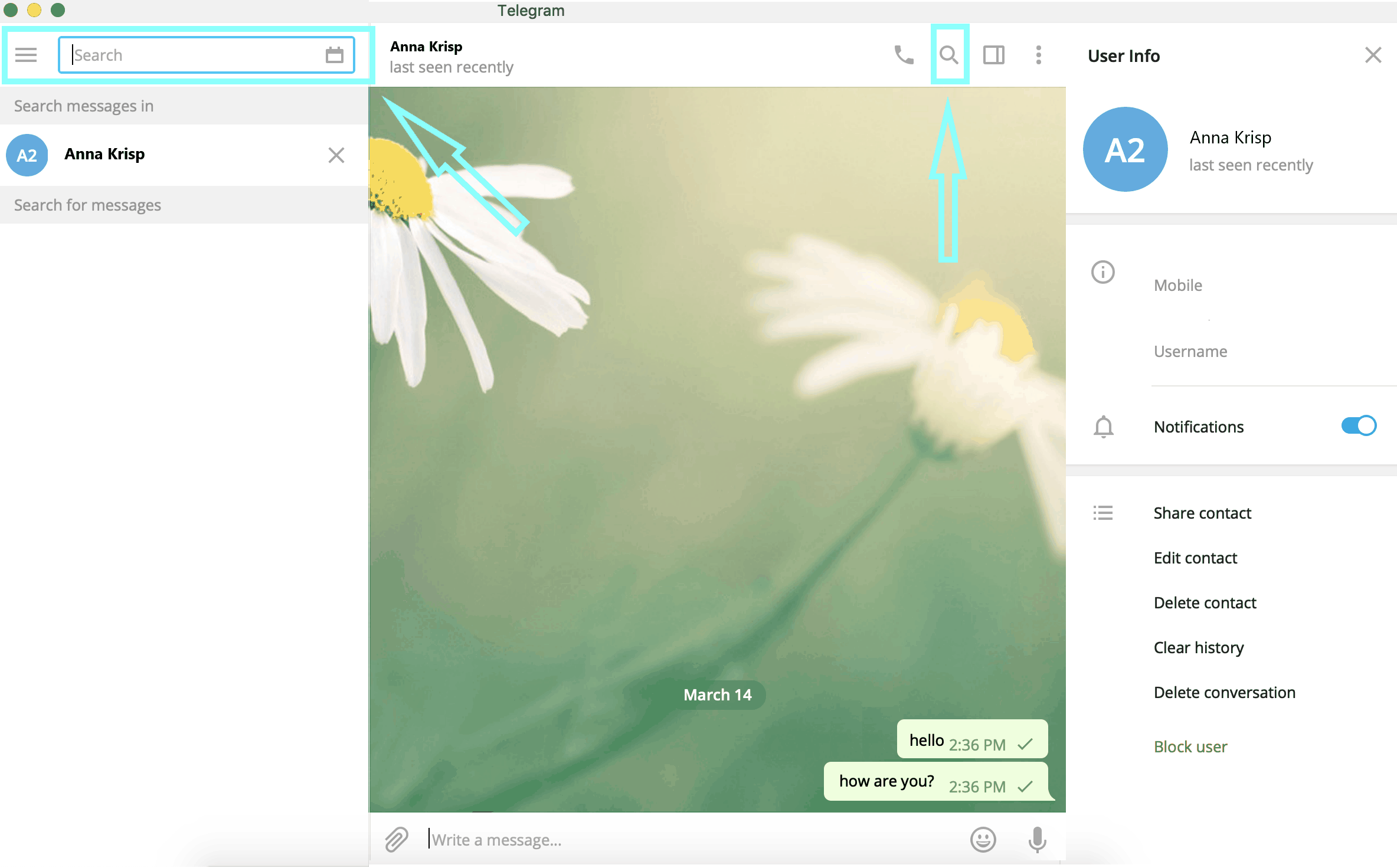Click the split view panel icon
This screenshot has height=868, width=1397.
993,55
